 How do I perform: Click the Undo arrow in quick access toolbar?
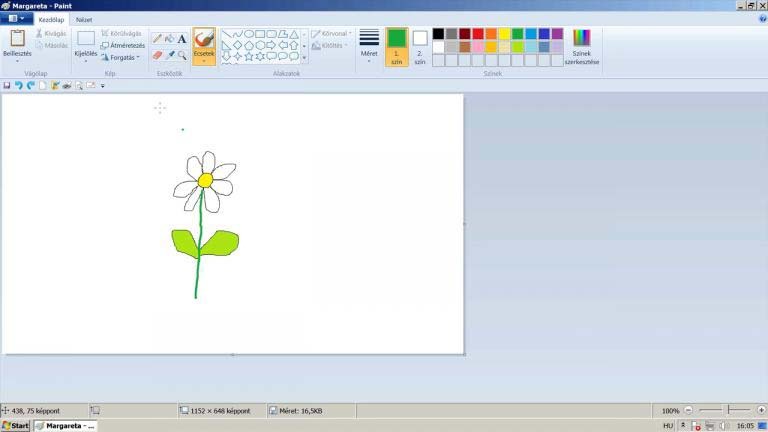[19, 86]
